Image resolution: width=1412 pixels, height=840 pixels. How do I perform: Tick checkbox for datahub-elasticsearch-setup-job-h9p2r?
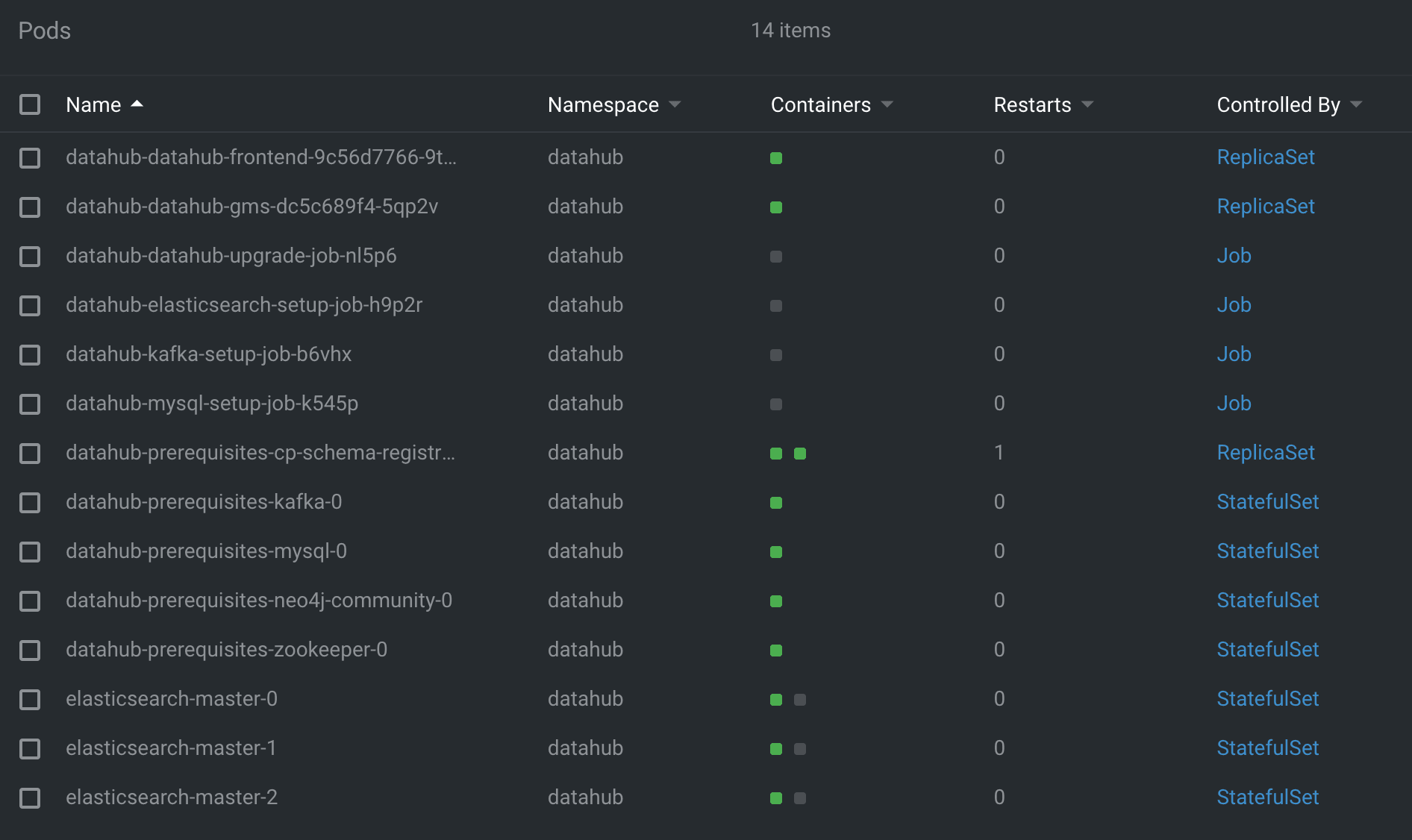click(30, 305)
